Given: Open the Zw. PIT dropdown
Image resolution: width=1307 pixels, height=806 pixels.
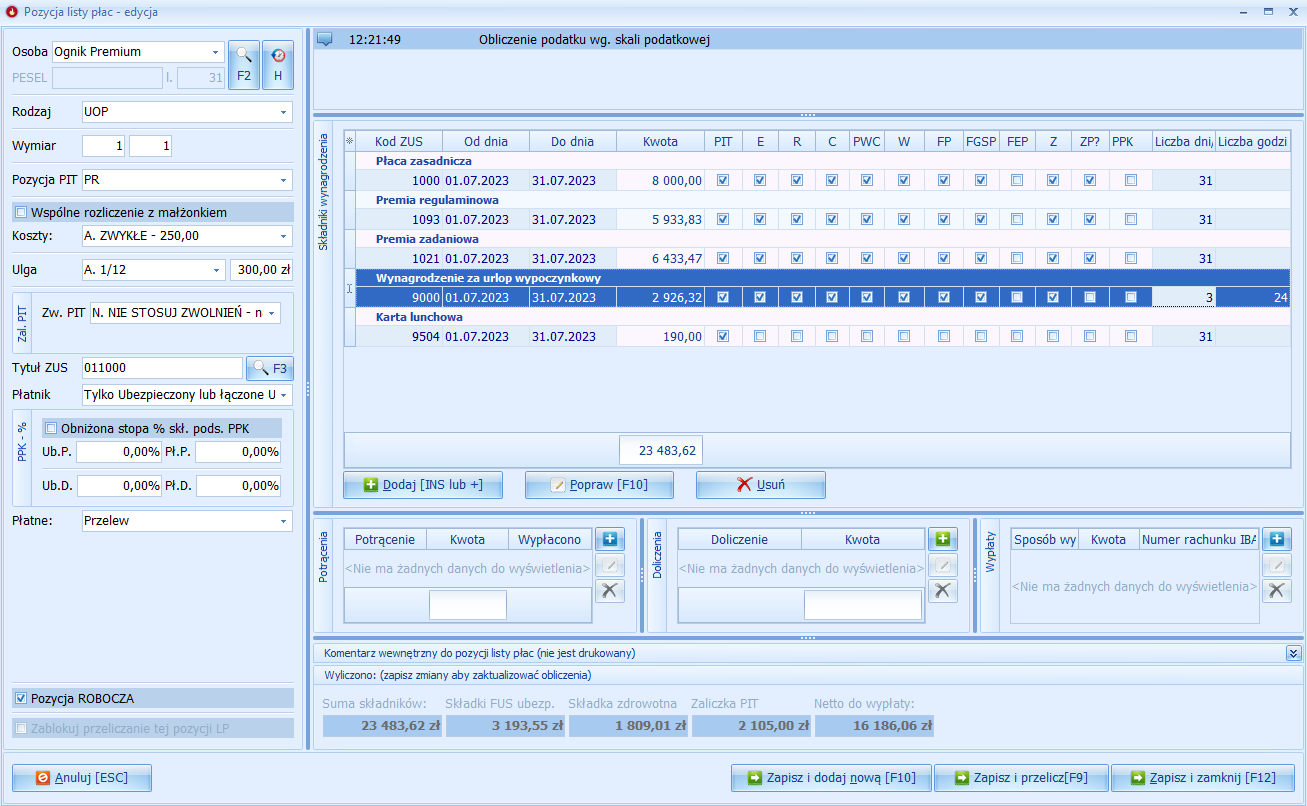Looking at the screenshot, I should (274, 313).
